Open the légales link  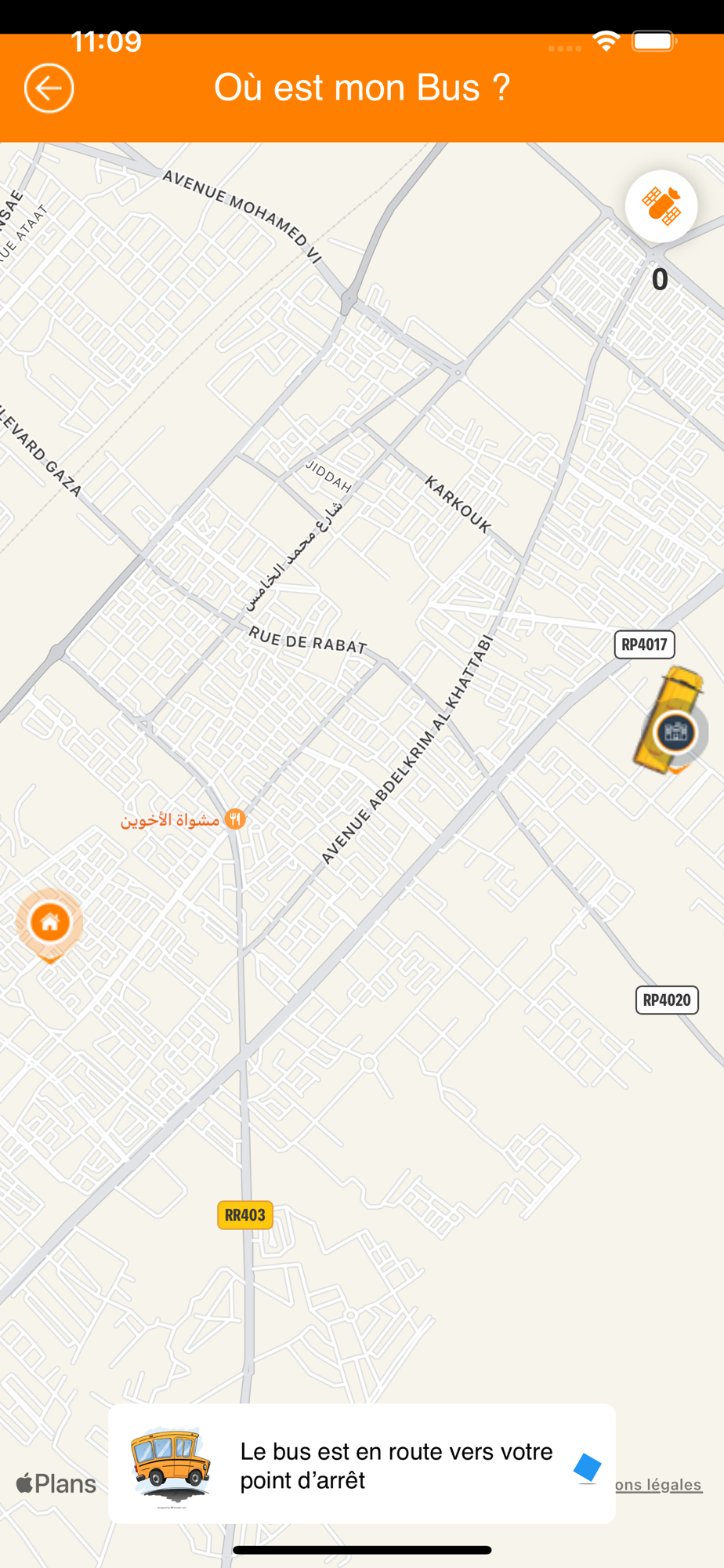(x=659, y=1484)
